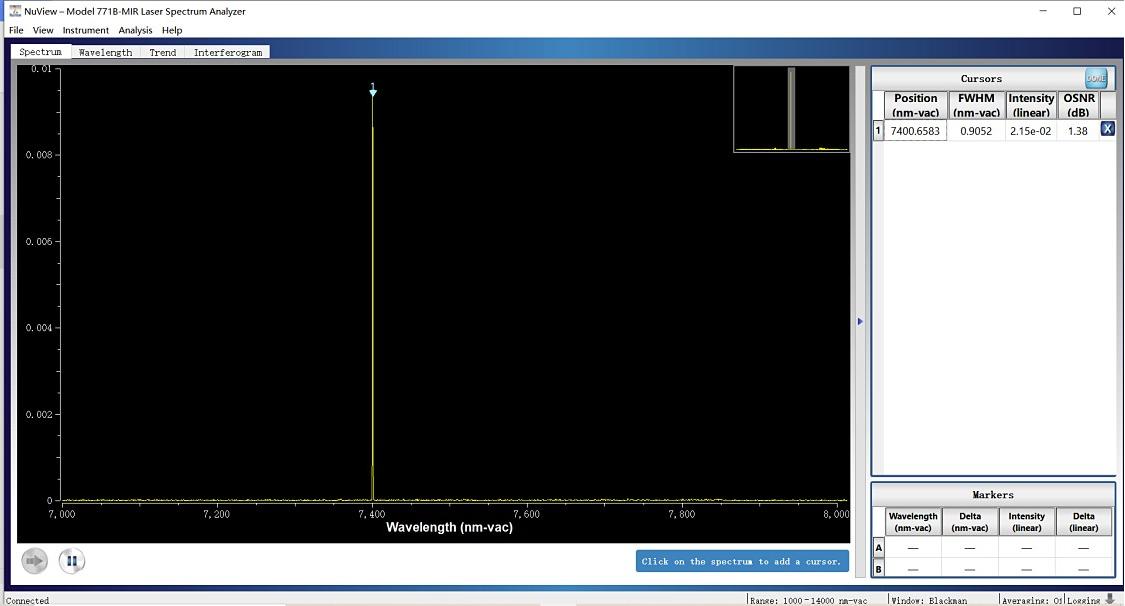The width and height of the screenshot is (1125, 606).
Task: Open the Interferogram tab
Action: click(228, 52)
